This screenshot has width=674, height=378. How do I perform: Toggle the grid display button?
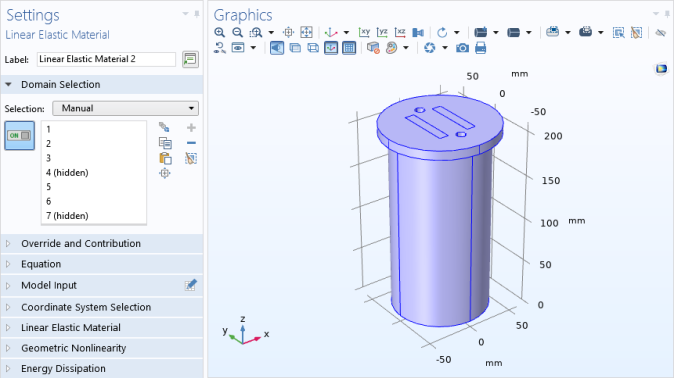[x=349, y=48]
